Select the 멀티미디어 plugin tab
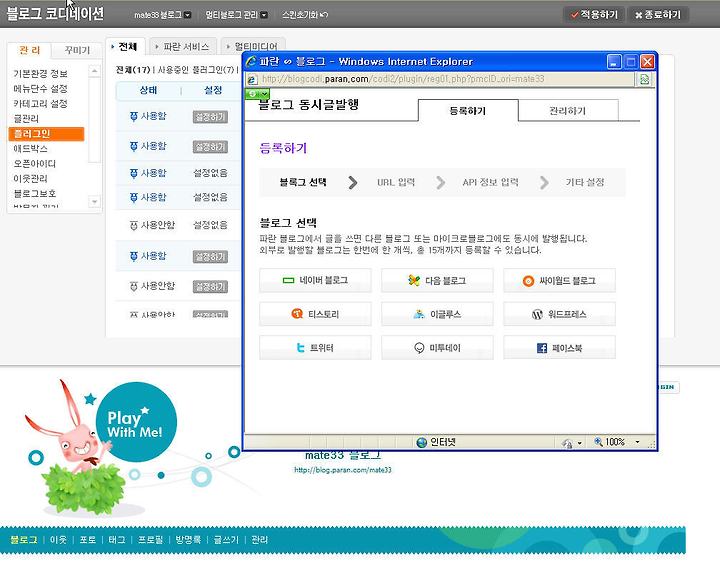This screenshot has width=720, height=568. pyautogui.click(x=253, y=47)
